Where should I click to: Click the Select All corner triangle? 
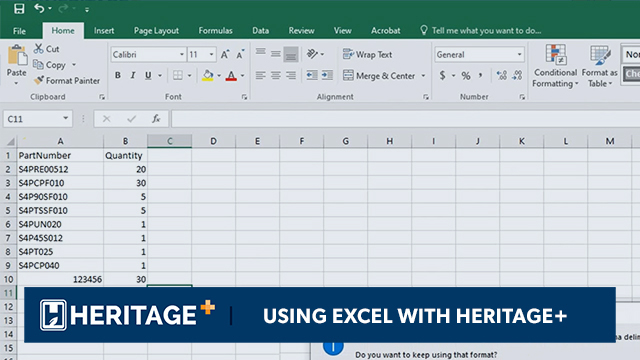point(10,141)
